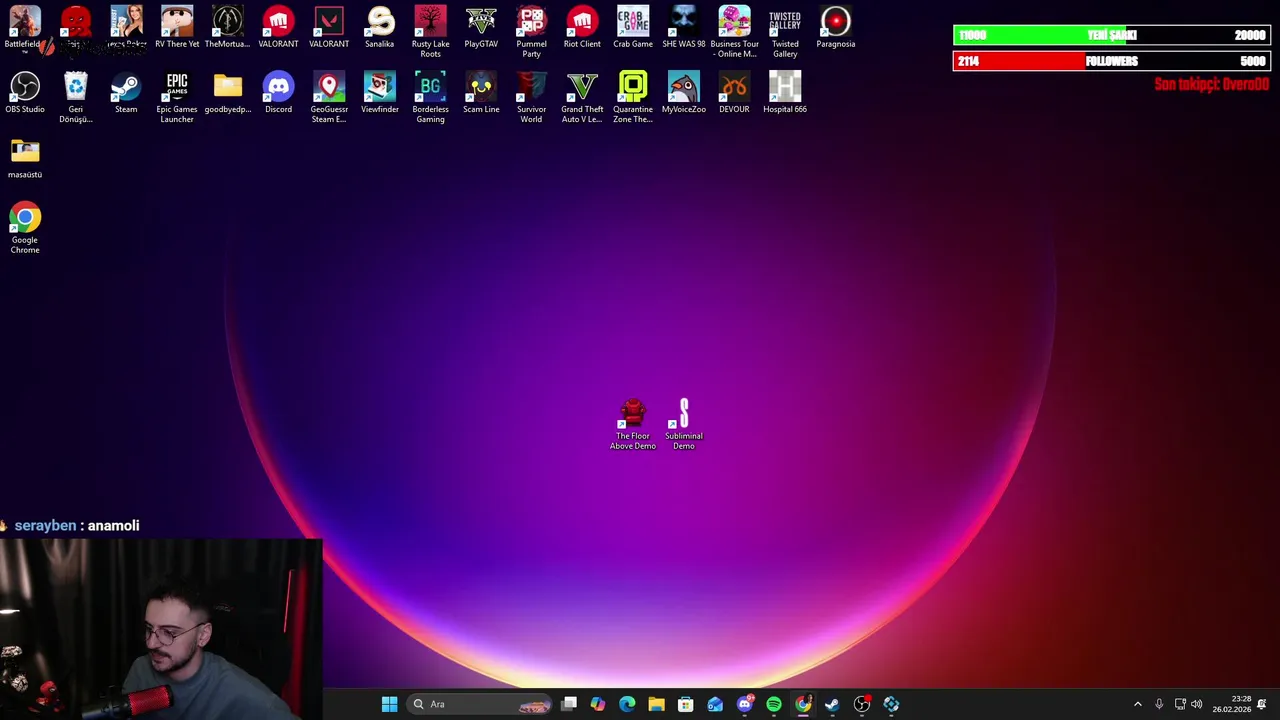This screenshot has height=720, width=1280.
Task: Open the volume tray icon
Action: 1197,704
